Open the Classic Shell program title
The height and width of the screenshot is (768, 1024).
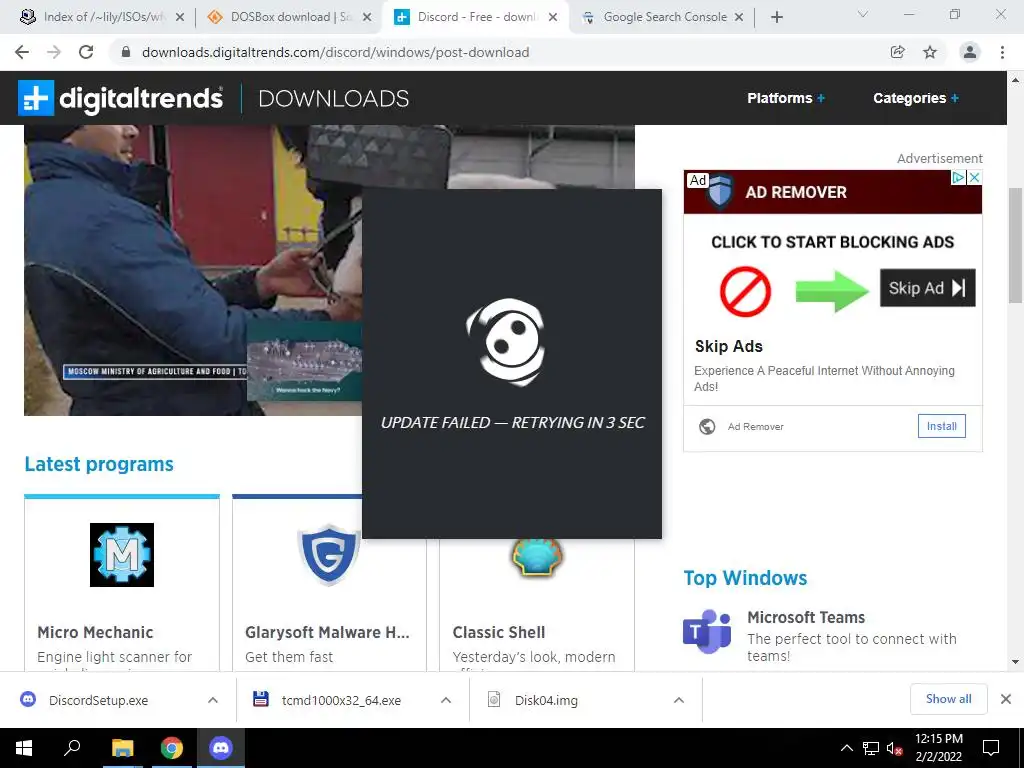(499, 632)
